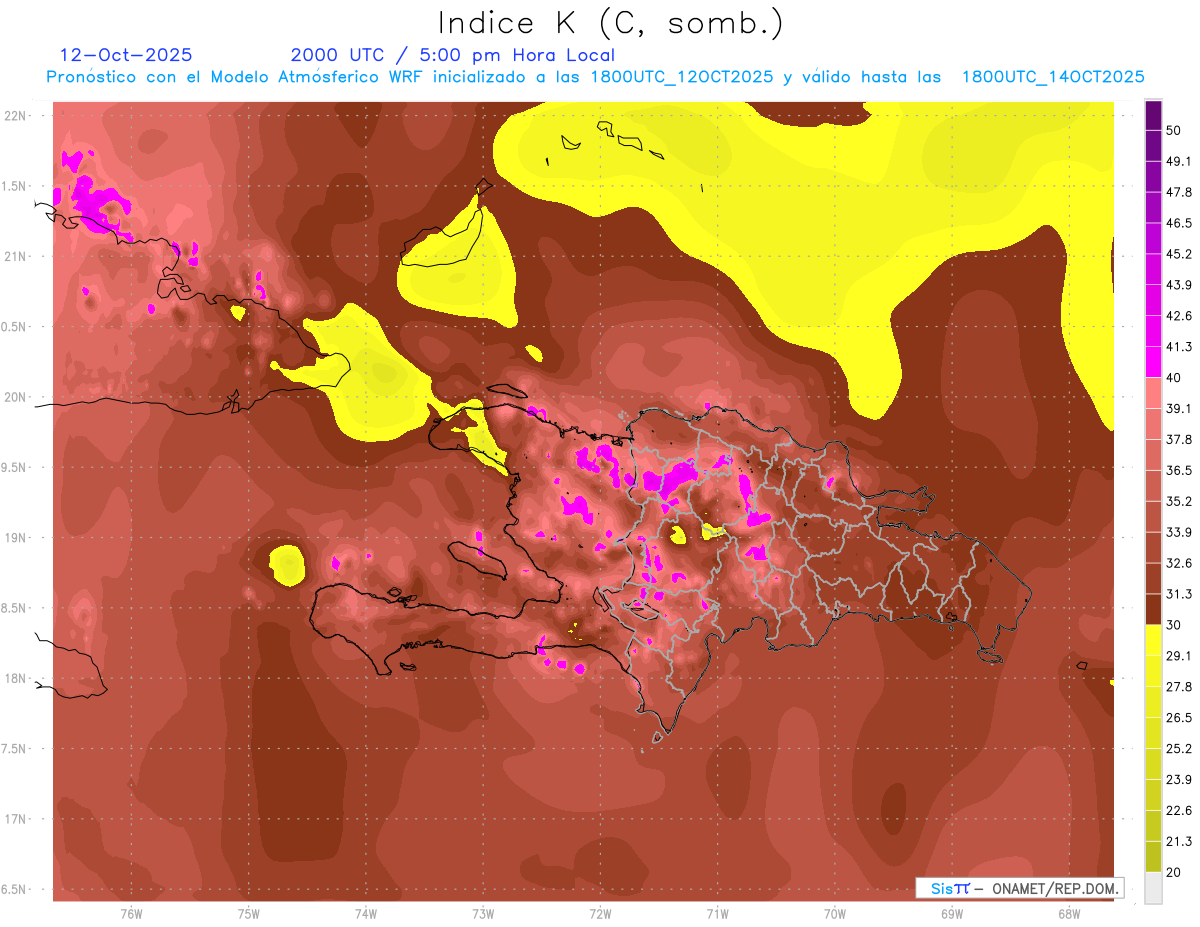Viewport: 1200px width, 927px height.
Task: Click the '76W' longitude axis label
Action: (131, 913)
